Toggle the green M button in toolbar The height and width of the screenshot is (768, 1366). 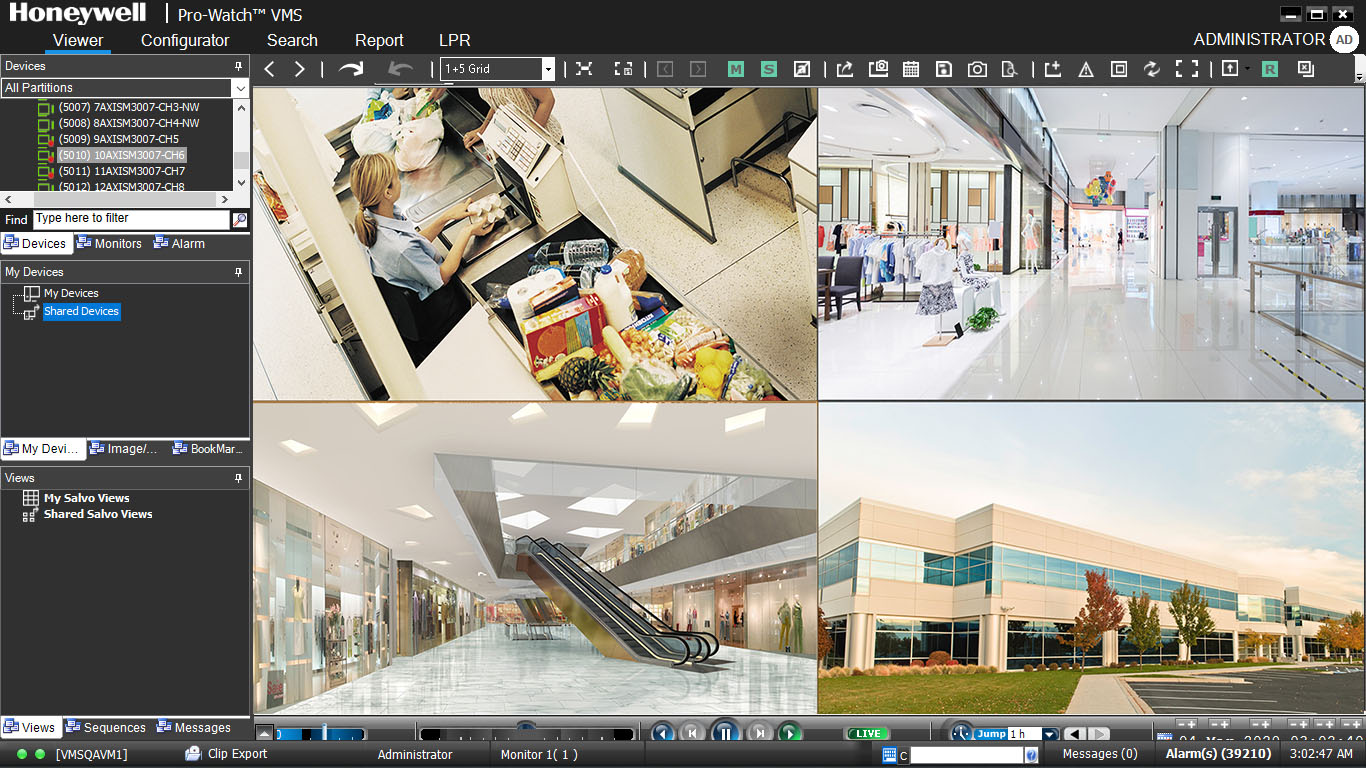point(736,69)
